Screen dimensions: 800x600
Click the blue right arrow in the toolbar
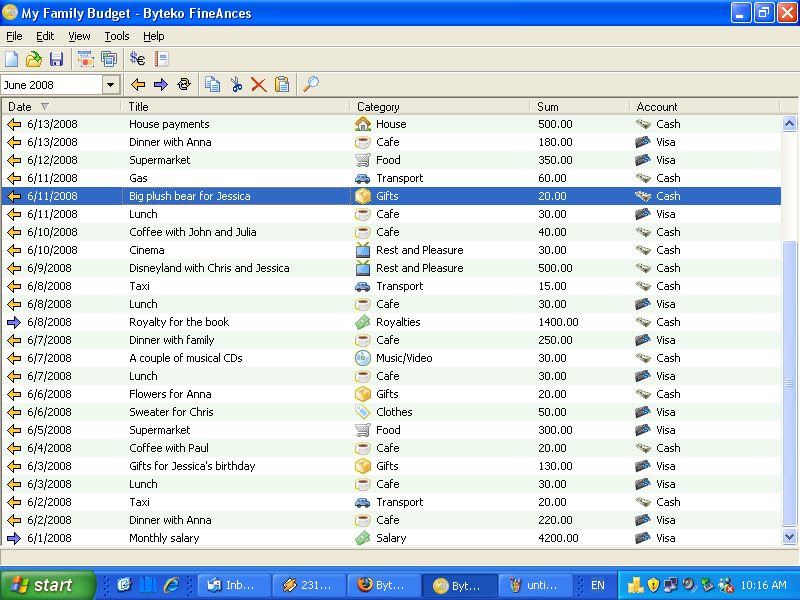[x=160, y=85]
